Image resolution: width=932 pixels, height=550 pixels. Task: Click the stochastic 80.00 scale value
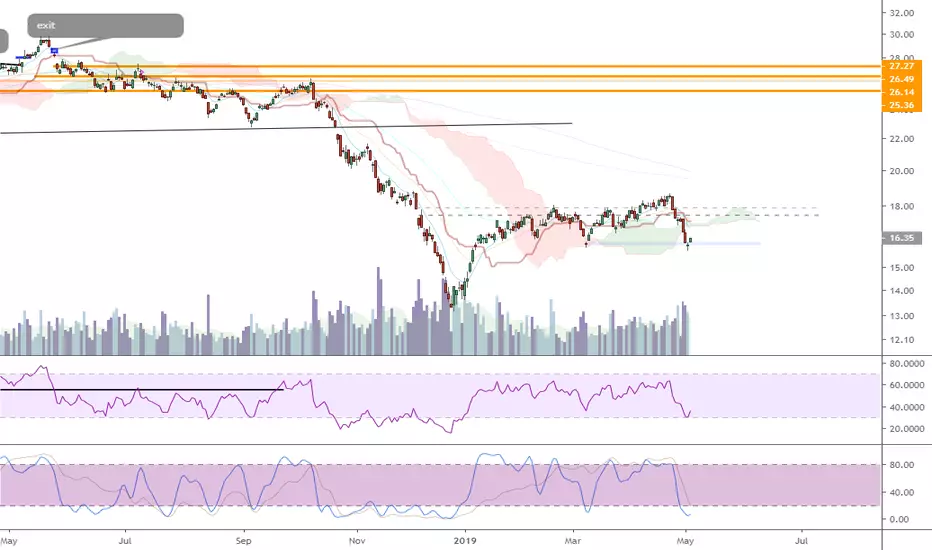point(901,465)
